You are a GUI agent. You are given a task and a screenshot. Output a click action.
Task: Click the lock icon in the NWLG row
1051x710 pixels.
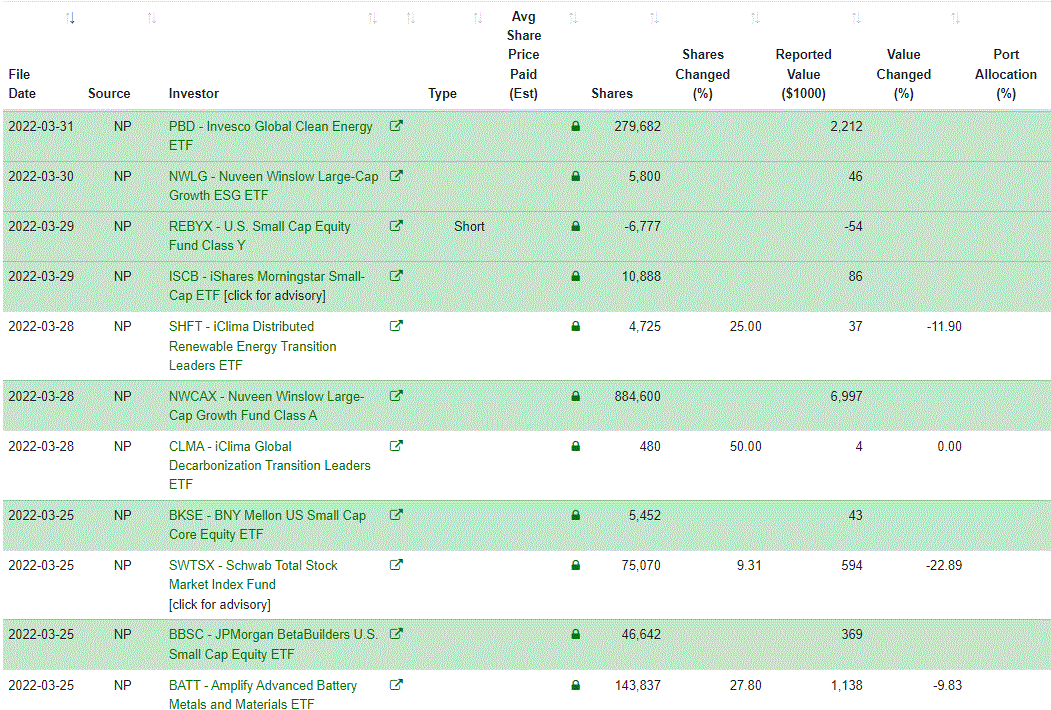tap(575, 176)
